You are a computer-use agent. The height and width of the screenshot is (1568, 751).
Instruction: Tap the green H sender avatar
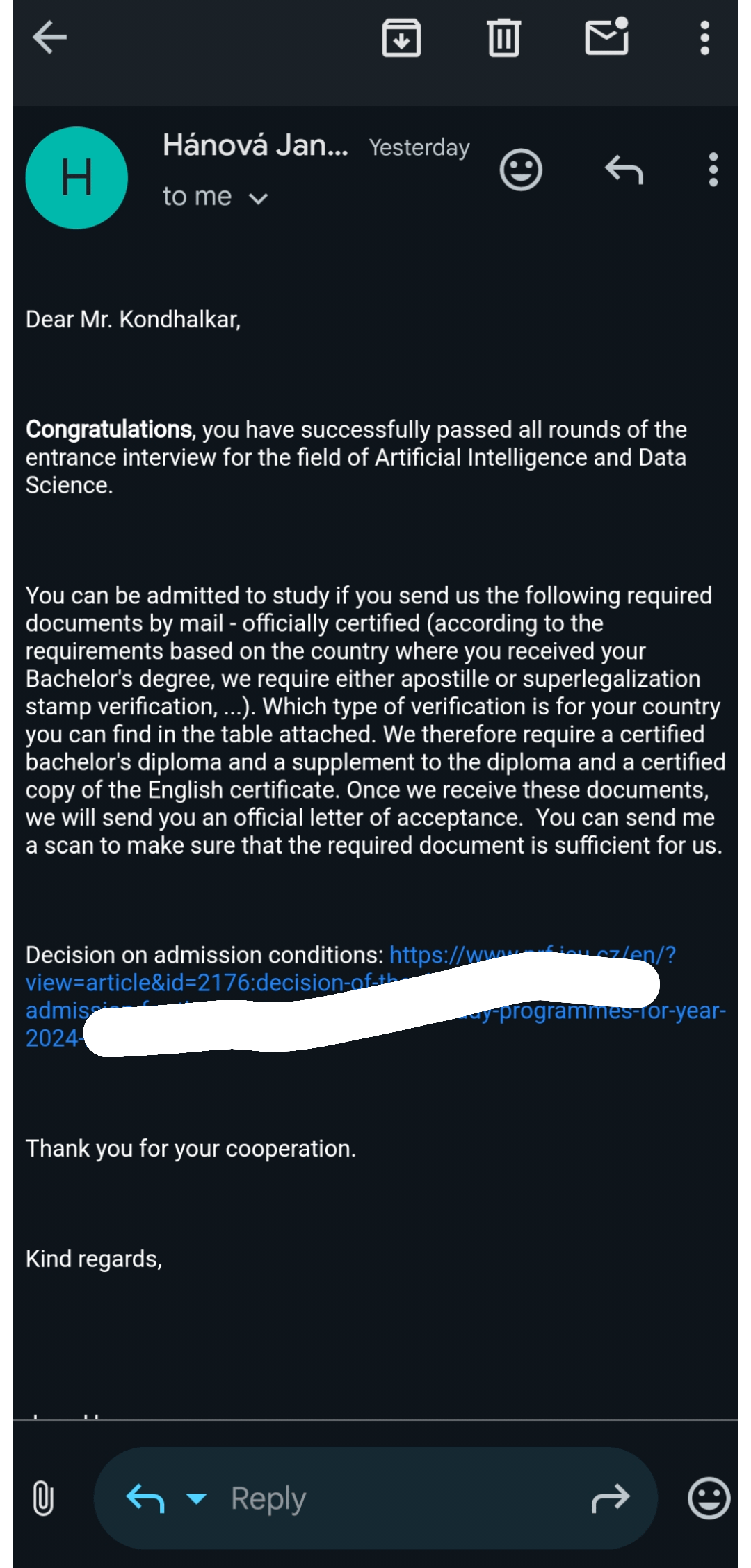tap(76, 178)
